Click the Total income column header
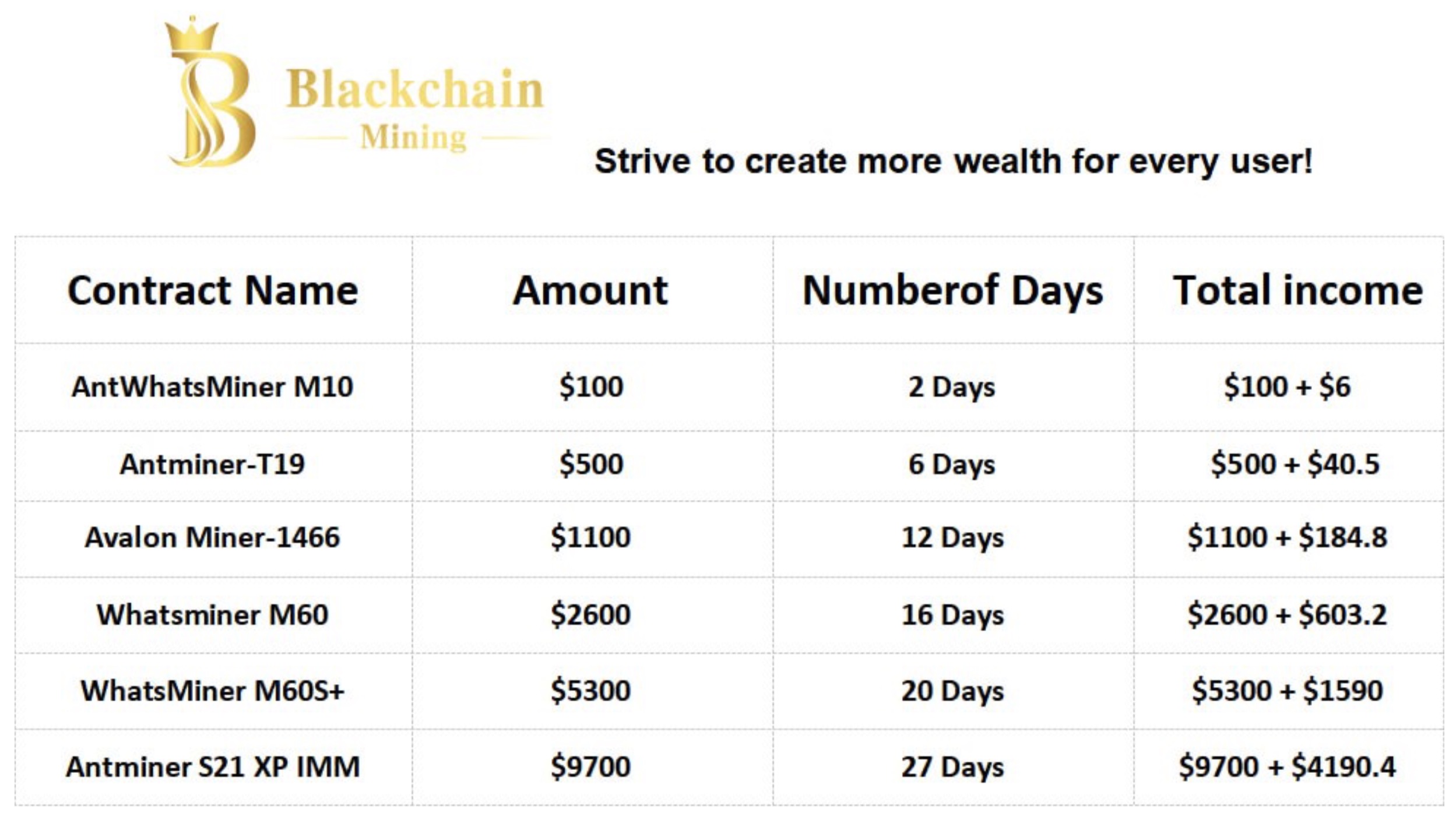Viewport: 1456px width, 823px height. 1297,290
